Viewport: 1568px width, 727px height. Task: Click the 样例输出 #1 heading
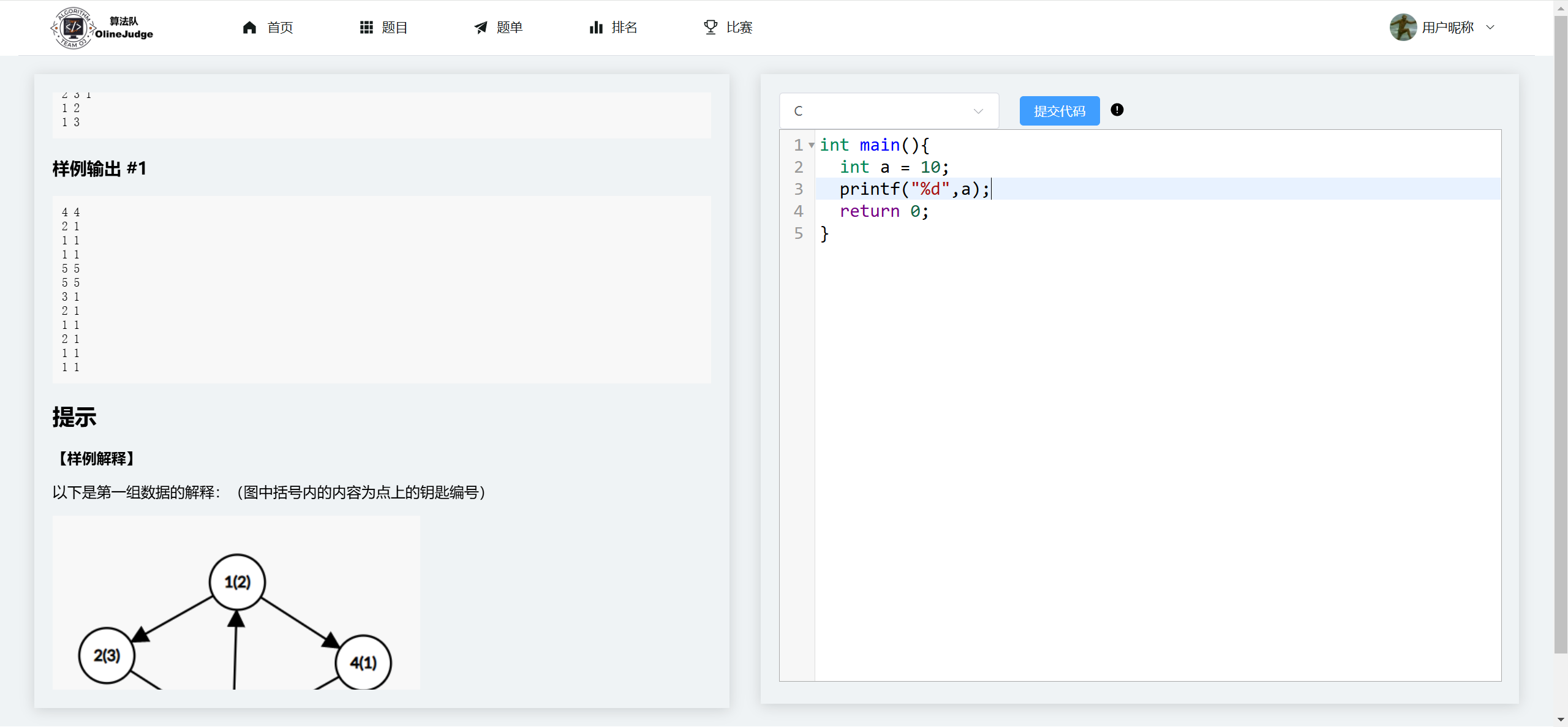point(99,168)
